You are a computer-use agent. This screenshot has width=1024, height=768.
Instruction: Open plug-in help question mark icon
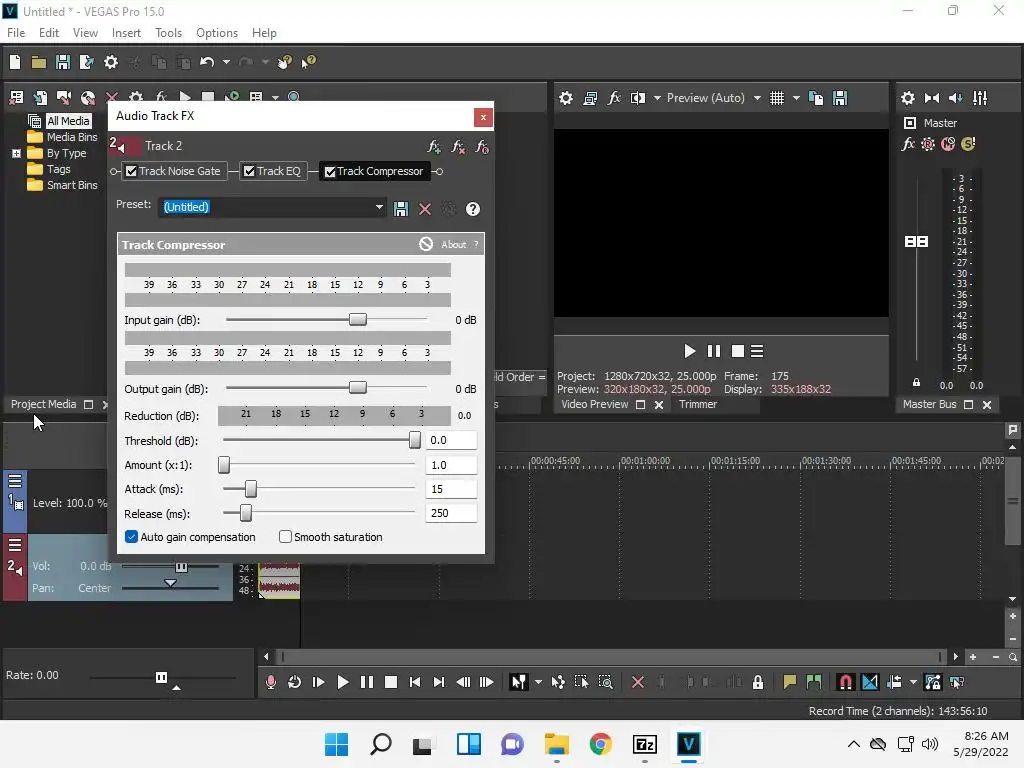473,209
